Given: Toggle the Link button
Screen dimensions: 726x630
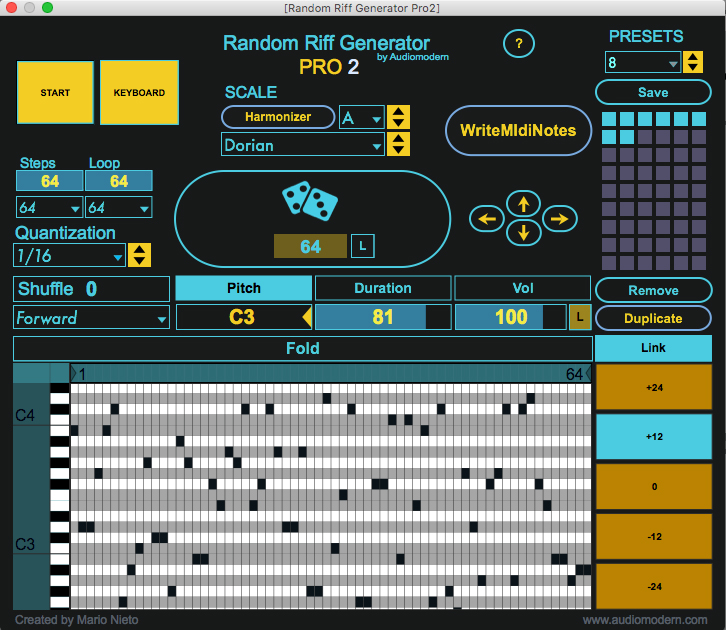Looking at the screenshot, I should click(653, 348).
